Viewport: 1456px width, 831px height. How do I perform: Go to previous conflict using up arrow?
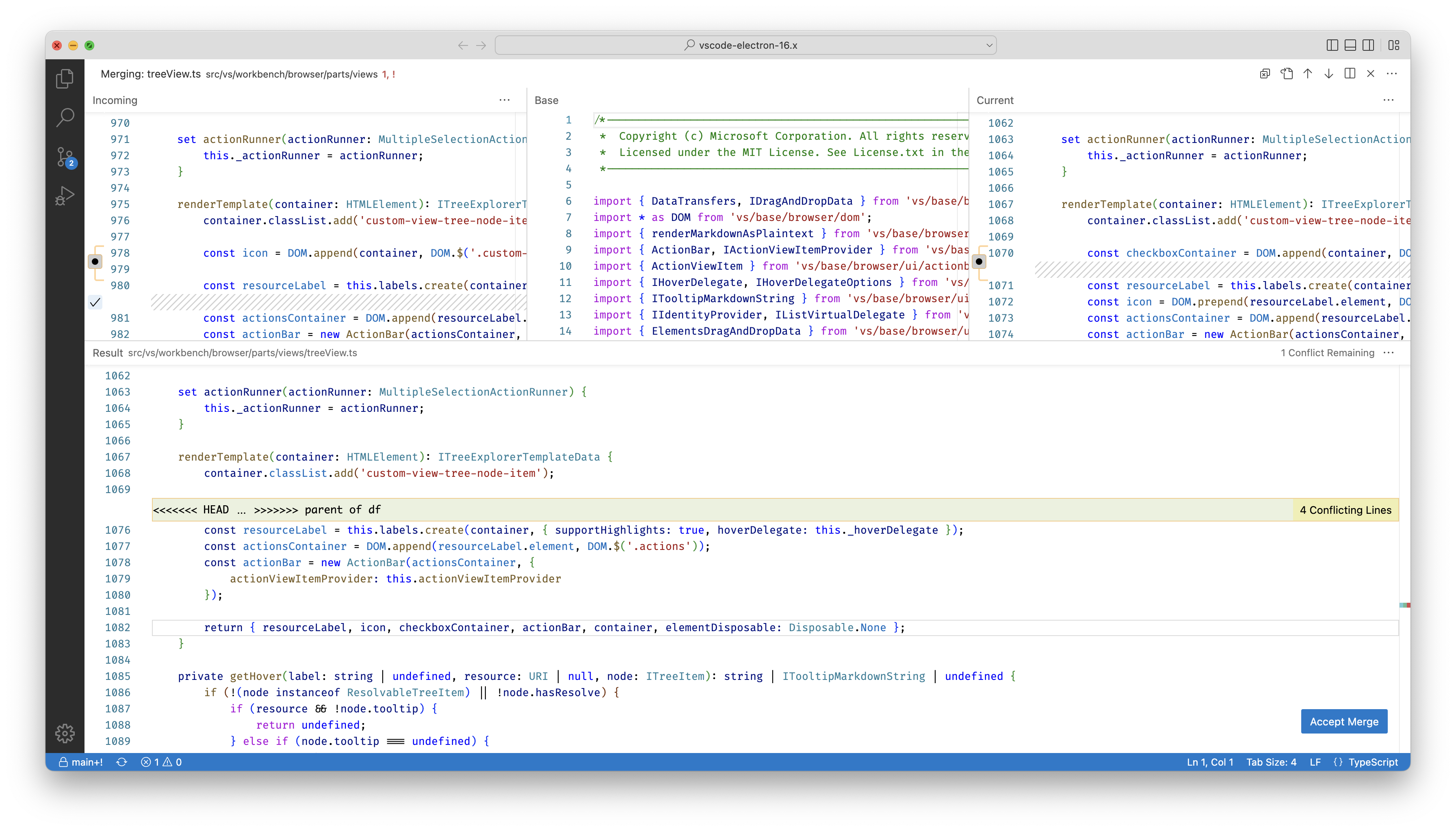point(1308,74)
